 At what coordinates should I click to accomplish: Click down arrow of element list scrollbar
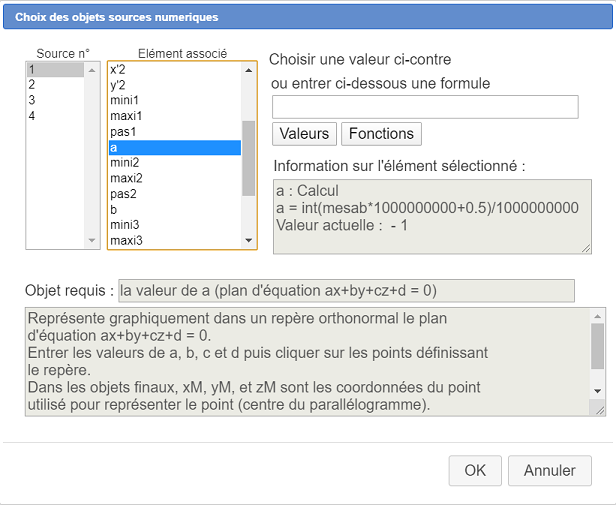(249, 241)
